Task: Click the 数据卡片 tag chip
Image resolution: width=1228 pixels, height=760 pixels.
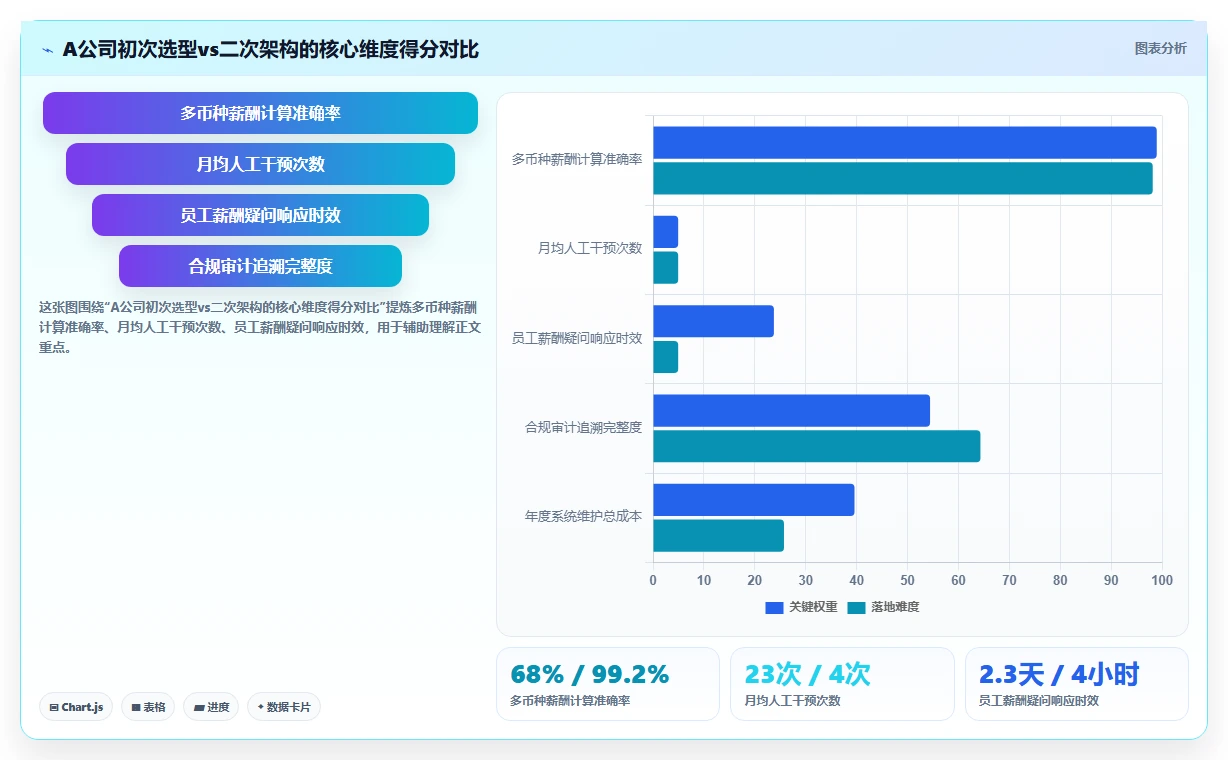Action: tap(284, 707)
